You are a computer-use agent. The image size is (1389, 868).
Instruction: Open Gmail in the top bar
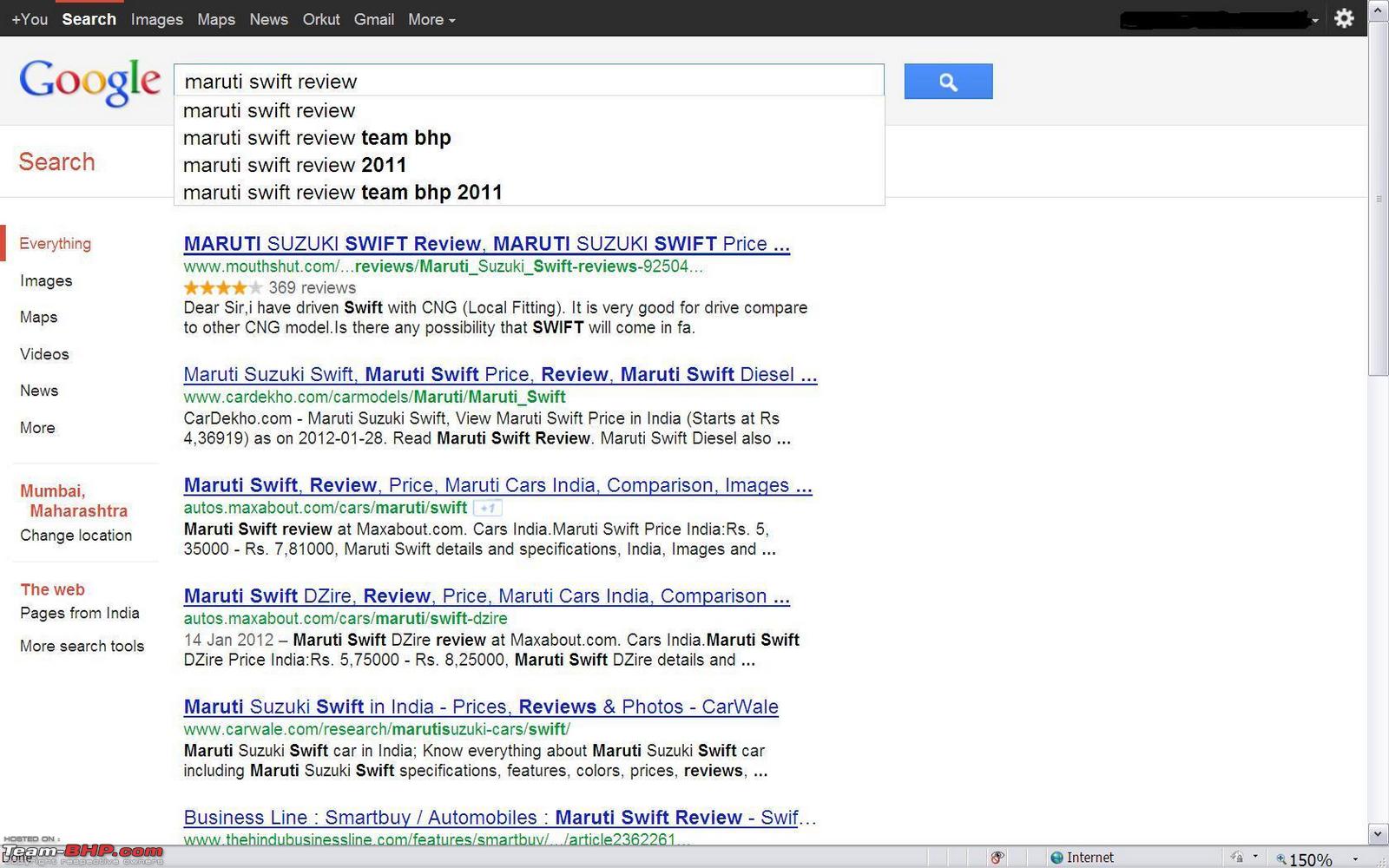tap(374, 19)
